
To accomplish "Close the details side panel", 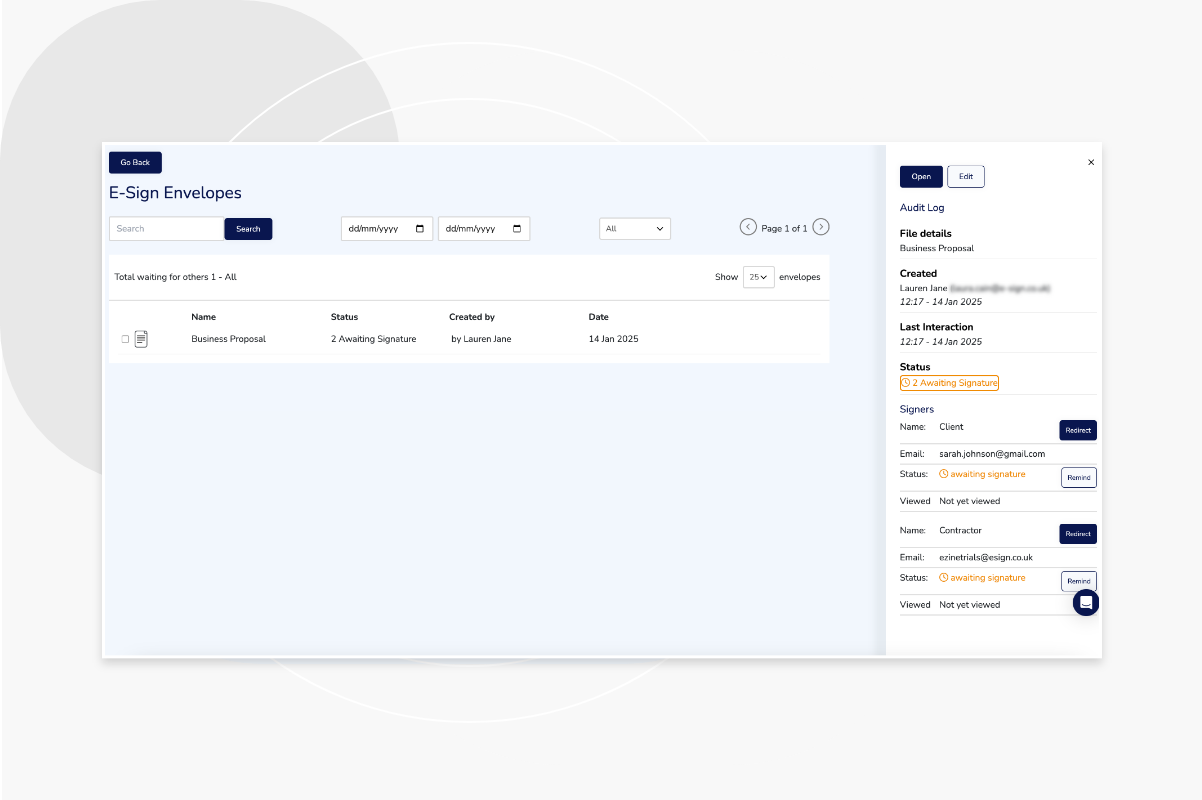I will tap(1091, 162).
